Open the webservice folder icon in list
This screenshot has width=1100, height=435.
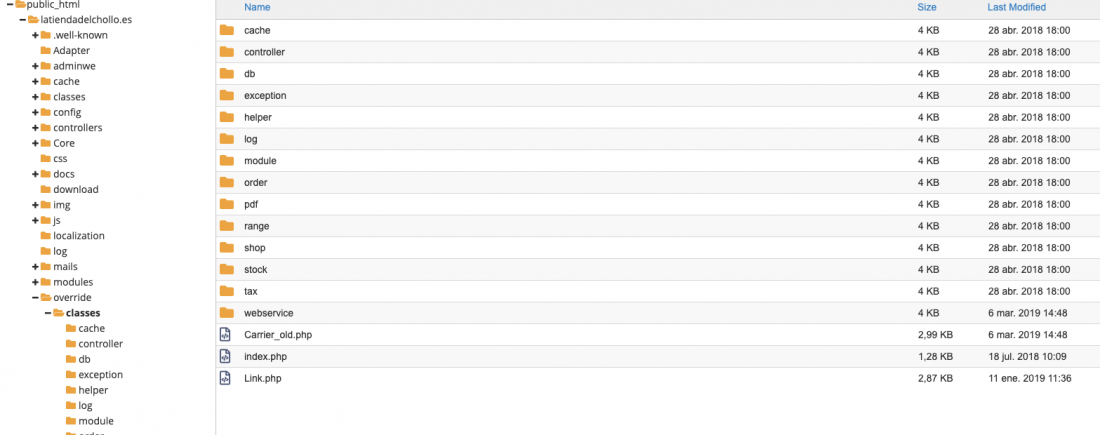point(226,313)
